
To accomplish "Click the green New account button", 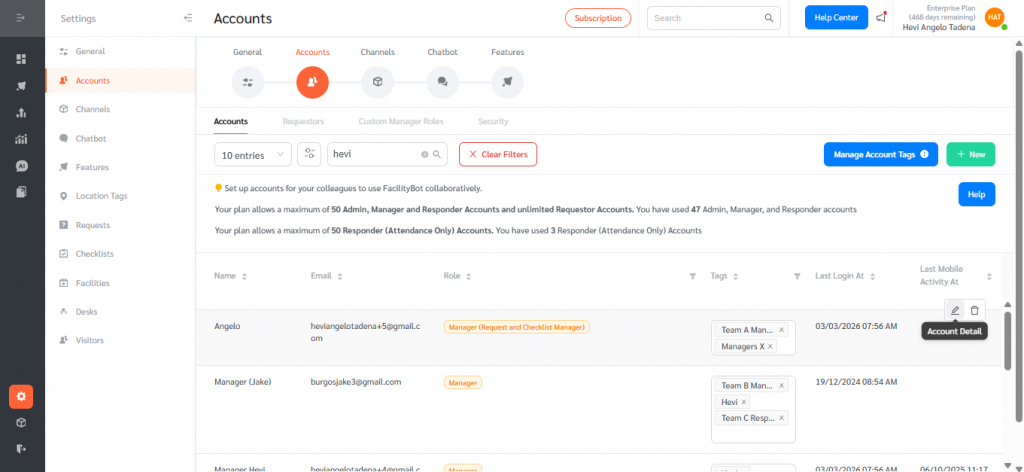I will click(970, 154).
